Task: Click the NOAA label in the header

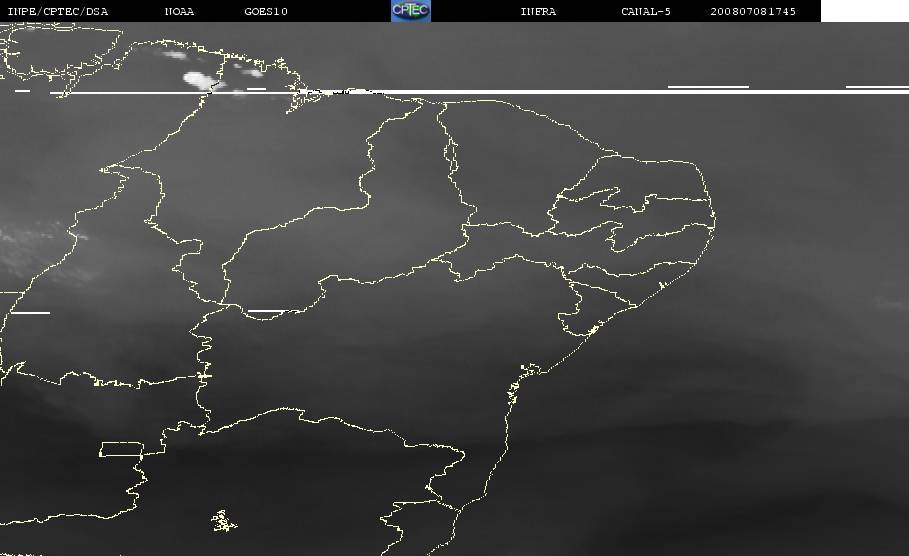Action: pyautogui.click(x=179, y=12)
